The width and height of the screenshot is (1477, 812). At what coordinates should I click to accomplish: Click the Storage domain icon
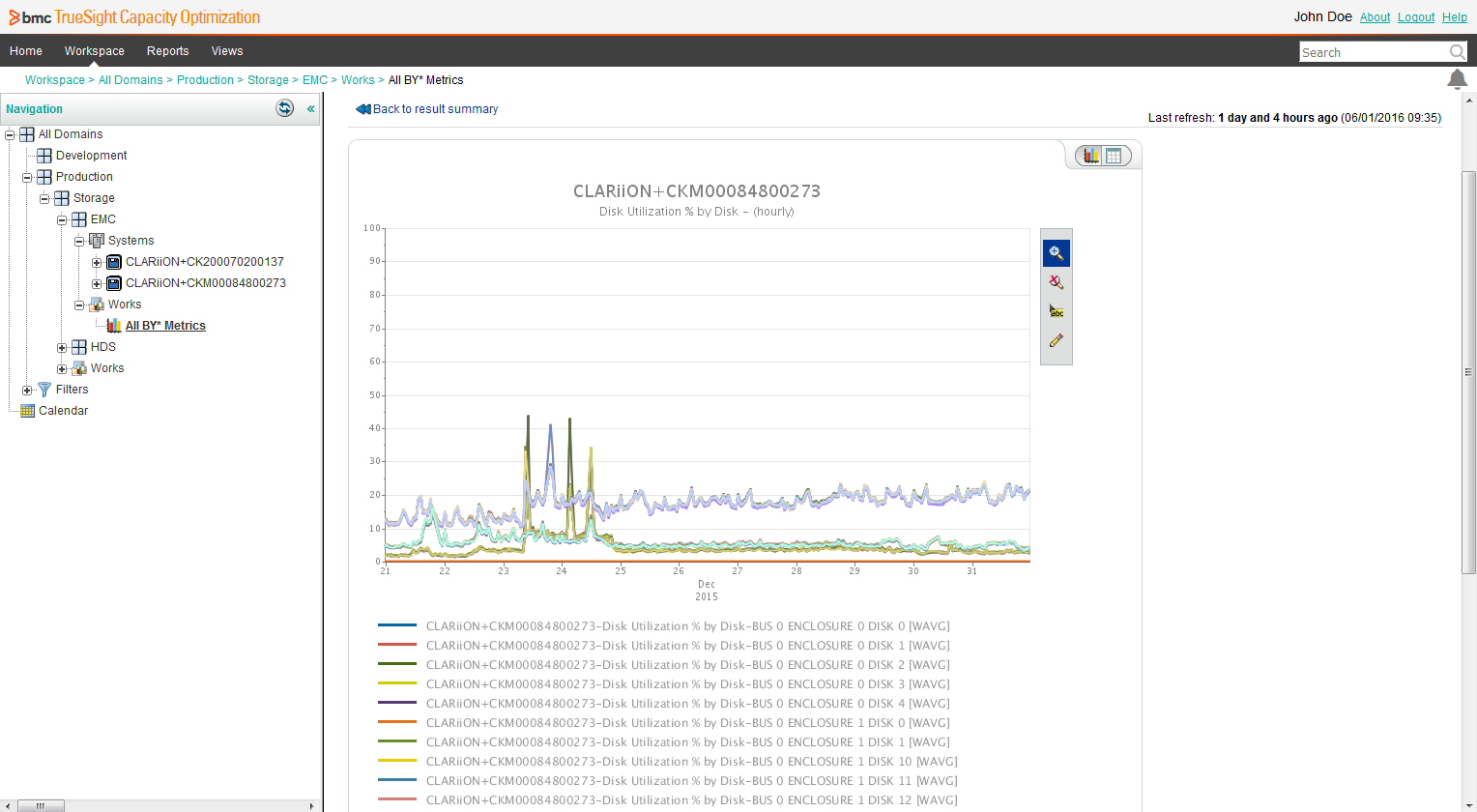pos(62,198)
